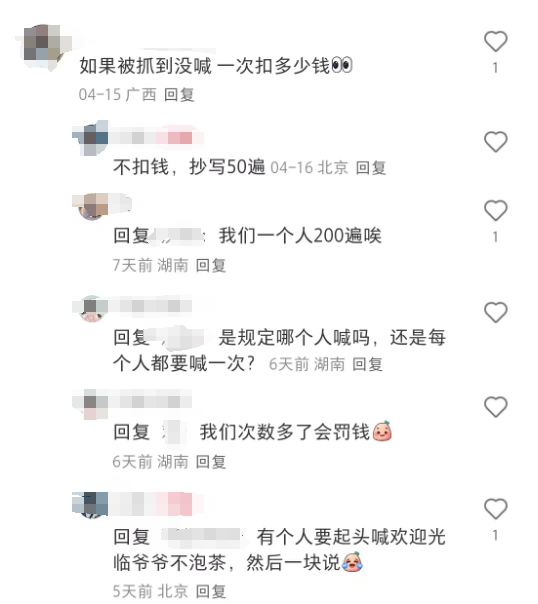
Task: Tap 回复 under 7天前 湖南 comment
Action: (x=211, y=265)
